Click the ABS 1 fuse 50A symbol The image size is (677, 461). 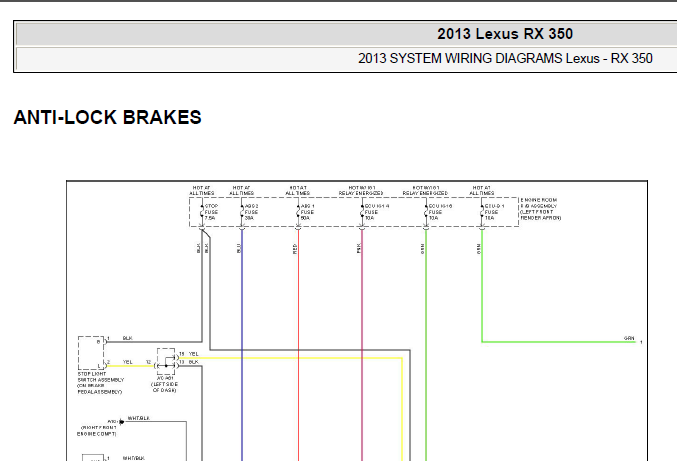pyautogui.click(x=298, y=212)
